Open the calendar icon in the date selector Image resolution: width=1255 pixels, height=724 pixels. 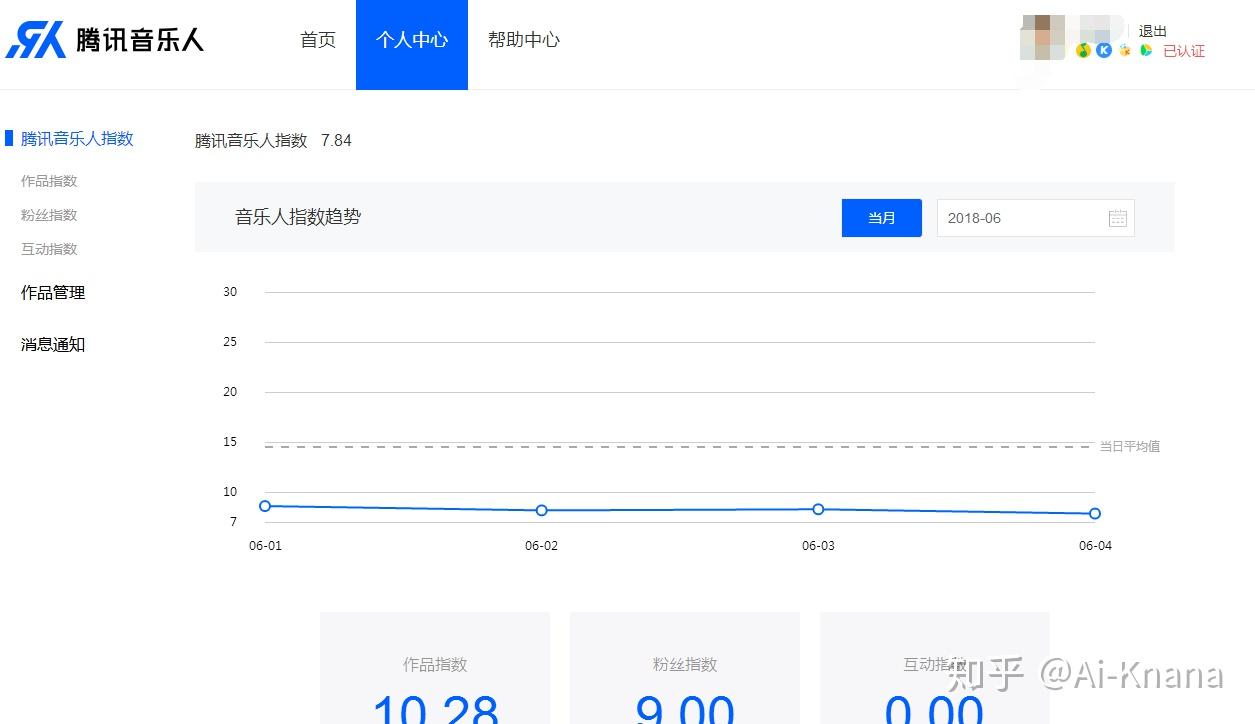tap(1117, 217)
